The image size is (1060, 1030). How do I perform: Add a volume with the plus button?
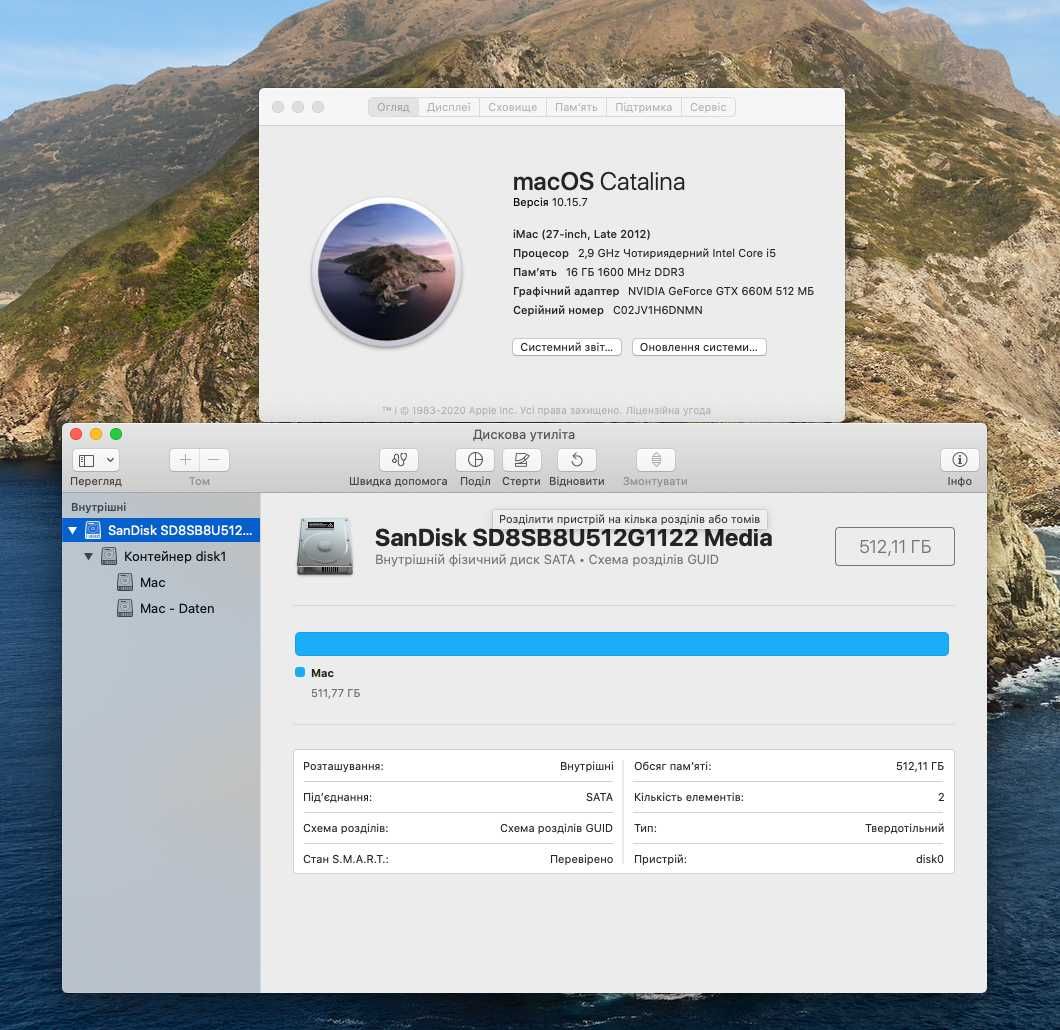(x=185, y=460)
